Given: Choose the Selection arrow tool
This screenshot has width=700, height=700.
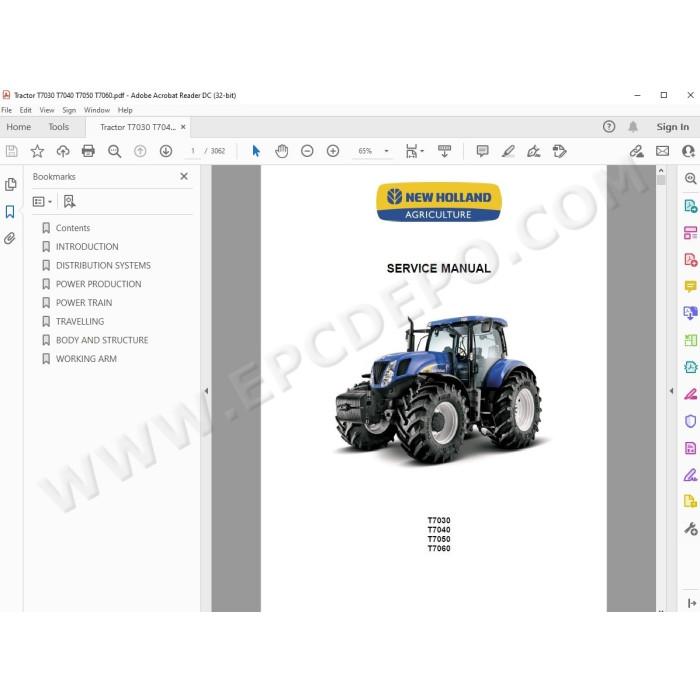Looking at the screenshot, I should tap(256, 151).
